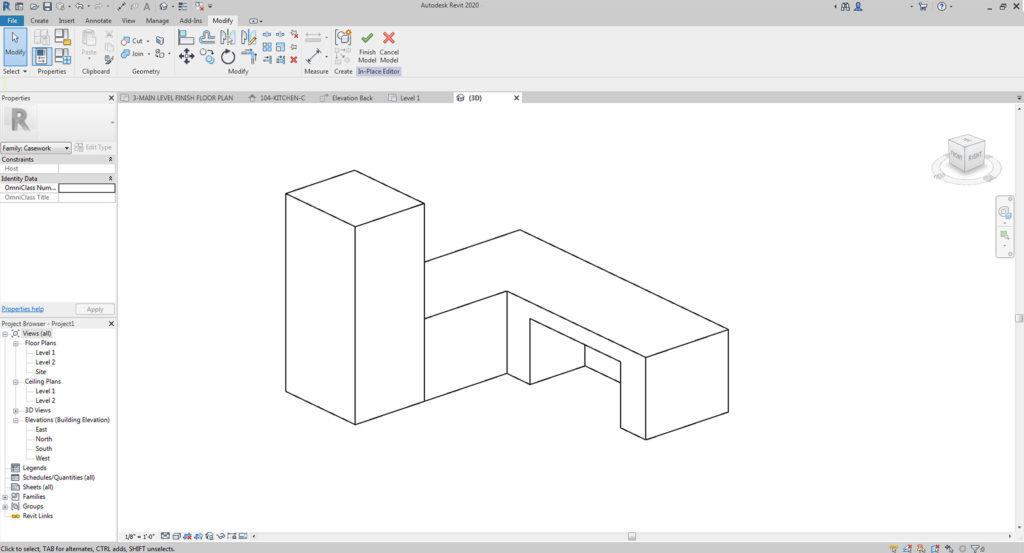Toggle the Properties palette button in ribbon
The width and height of the screenshot is (1024, 553).
pyautogui.click(x=41, y=56)
